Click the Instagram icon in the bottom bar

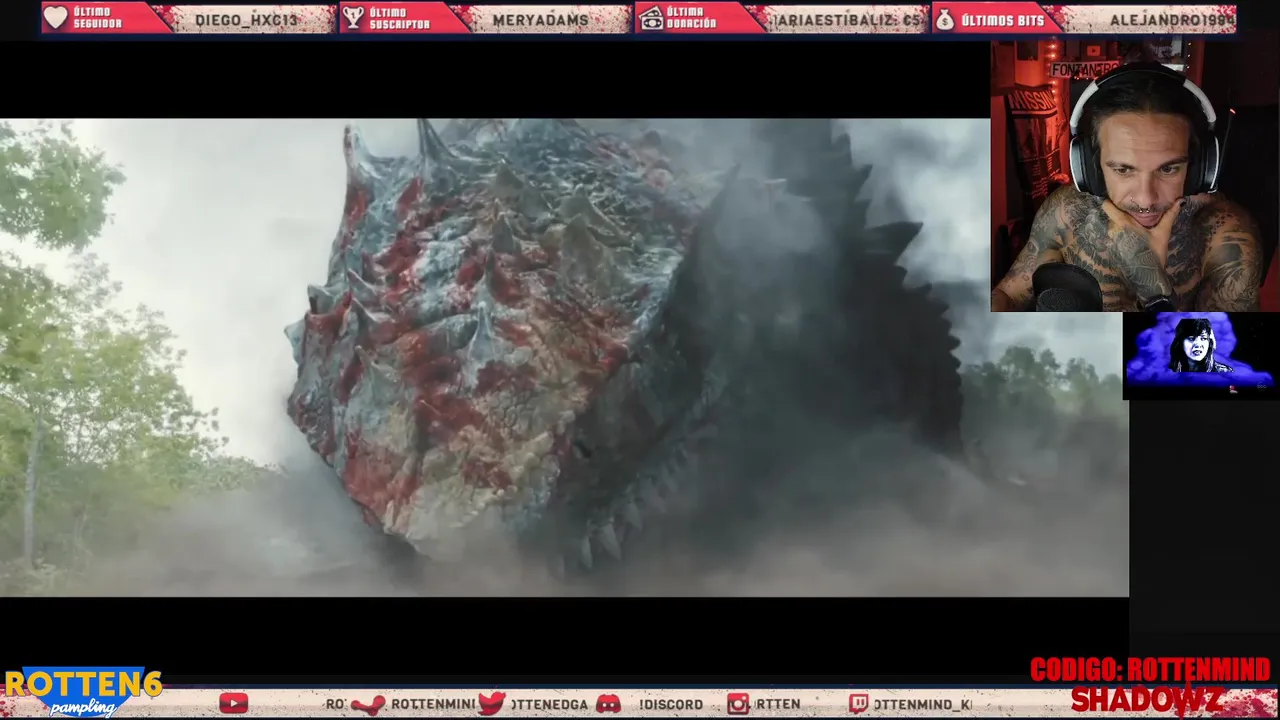737,704
